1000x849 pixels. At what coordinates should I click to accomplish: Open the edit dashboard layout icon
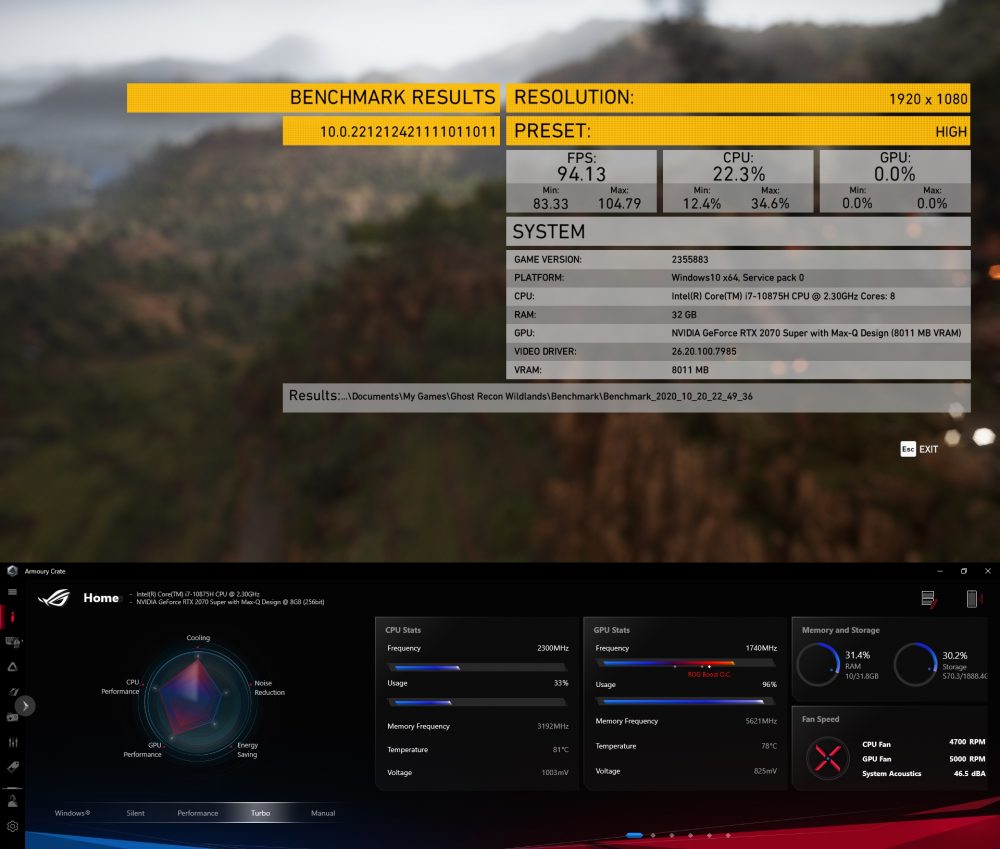click(x=929, y=599)
